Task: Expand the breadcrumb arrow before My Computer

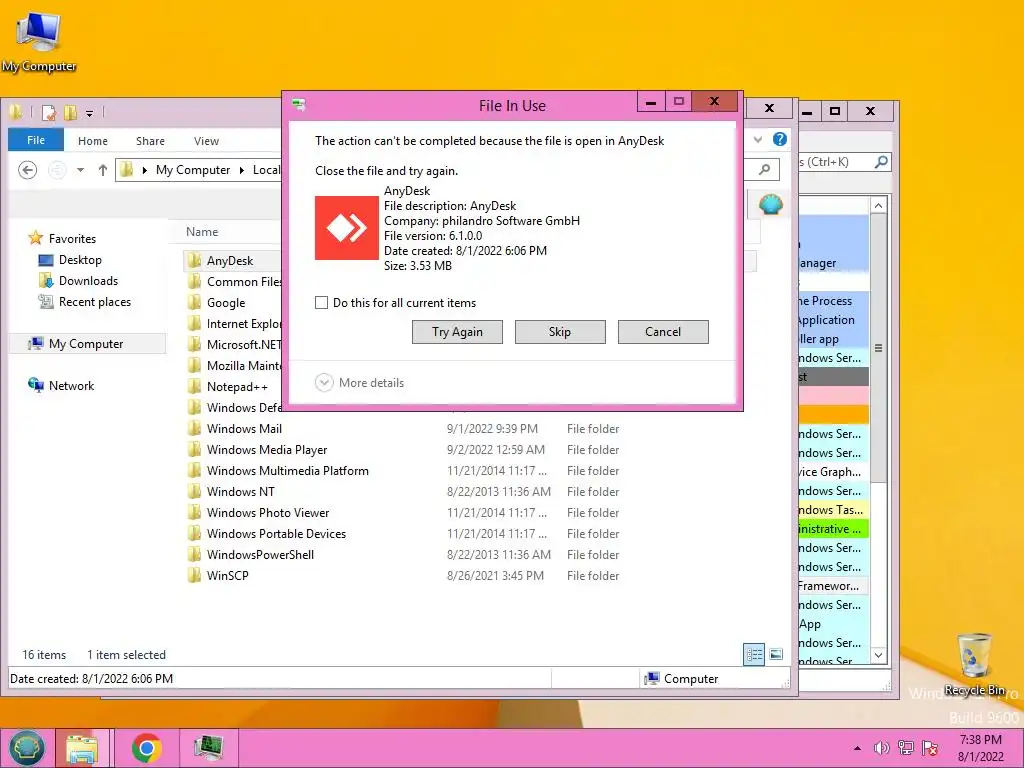Action: (x=144, y=170)
